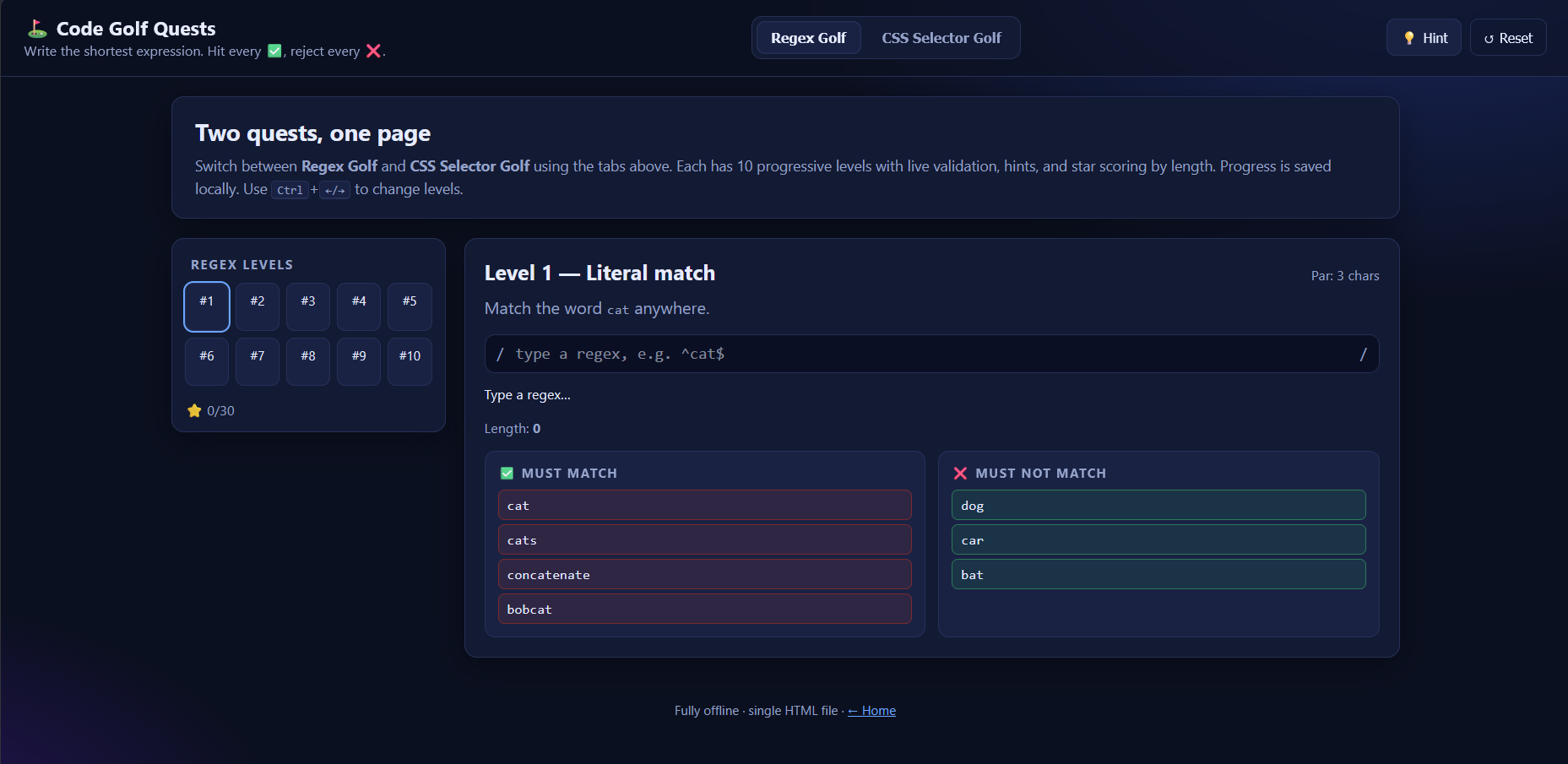Click the MUST NOT MATCH header label
Viewport: 1568px width, 764px height.
click(x=1040, y=474)
